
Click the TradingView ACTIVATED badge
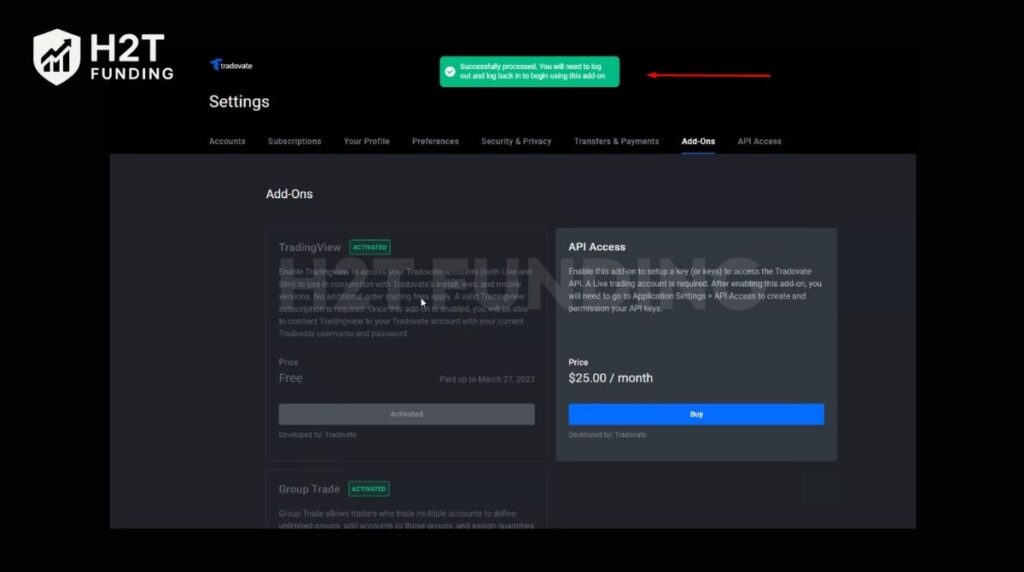coord(370,247)
